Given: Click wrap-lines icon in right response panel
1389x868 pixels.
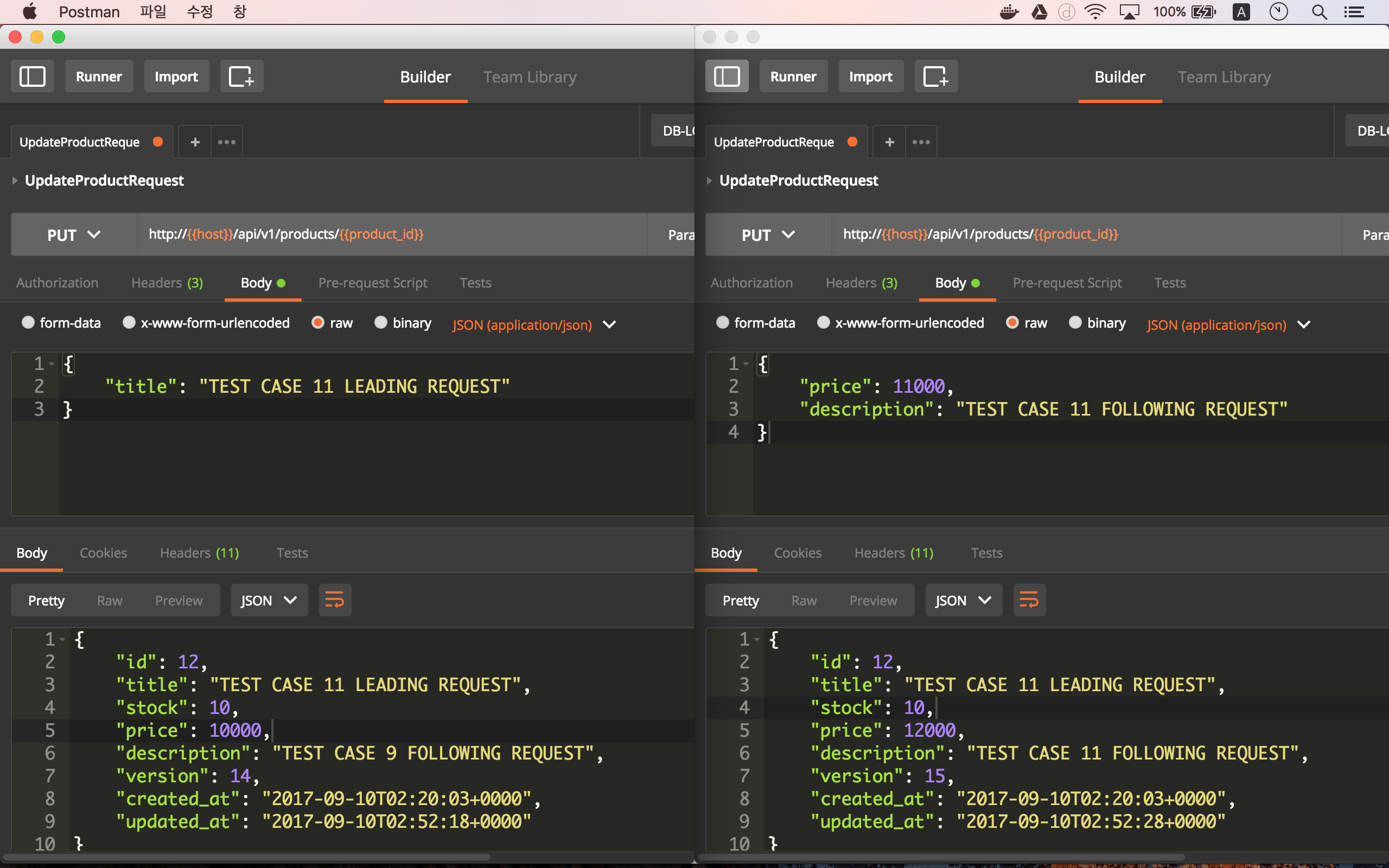Looking at the screenshot, I should pyautogui.click(x=1029, y=600).
